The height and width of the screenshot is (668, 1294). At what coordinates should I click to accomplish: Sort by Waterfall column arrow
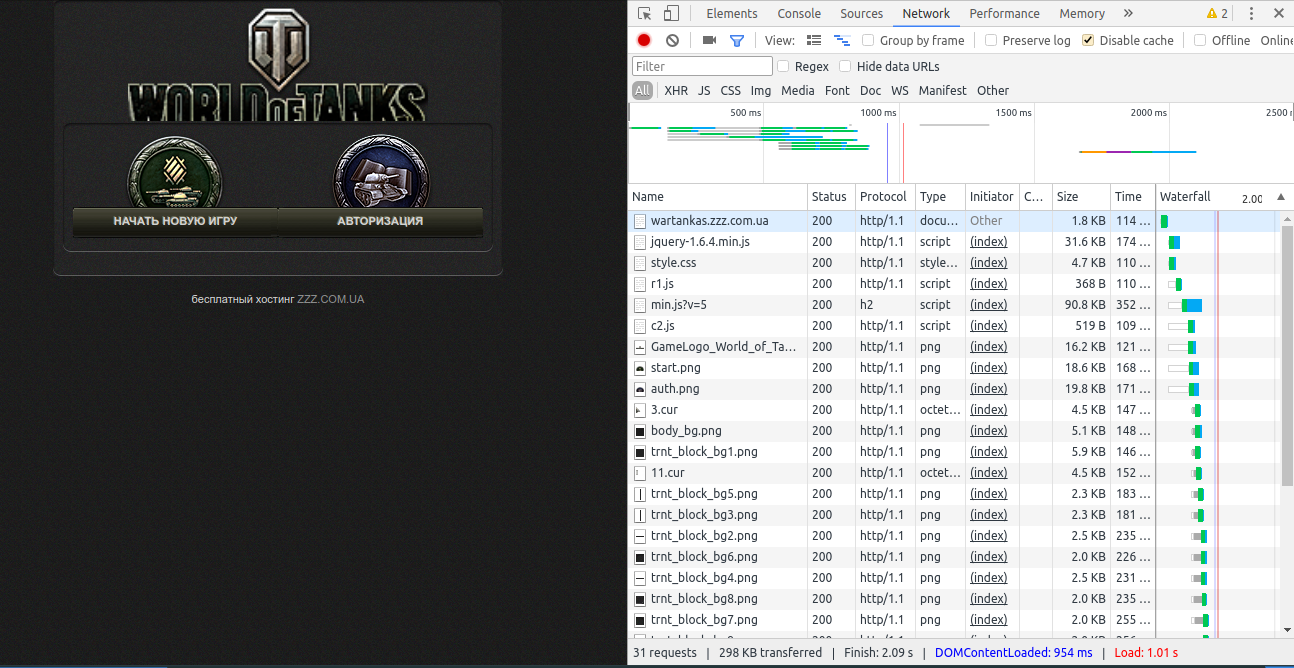tap(1281, 197)
